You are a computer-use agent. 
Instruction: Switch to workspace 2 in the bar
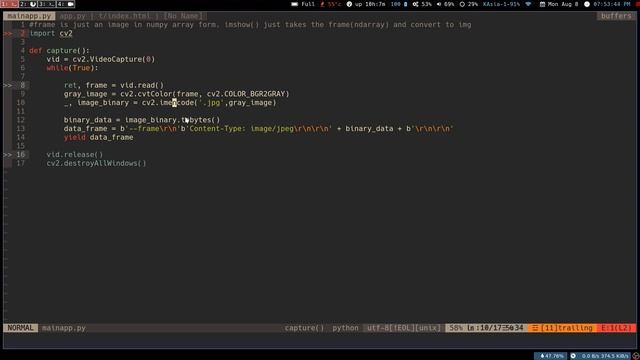pyautogui.click(x=28, y=4)
